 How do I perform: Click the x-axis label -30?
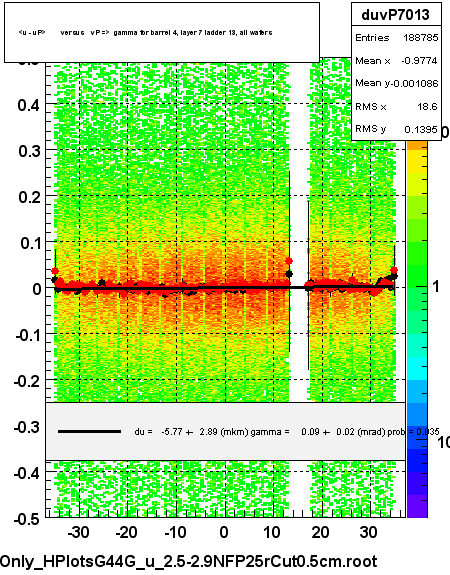(x=78, y=532)
